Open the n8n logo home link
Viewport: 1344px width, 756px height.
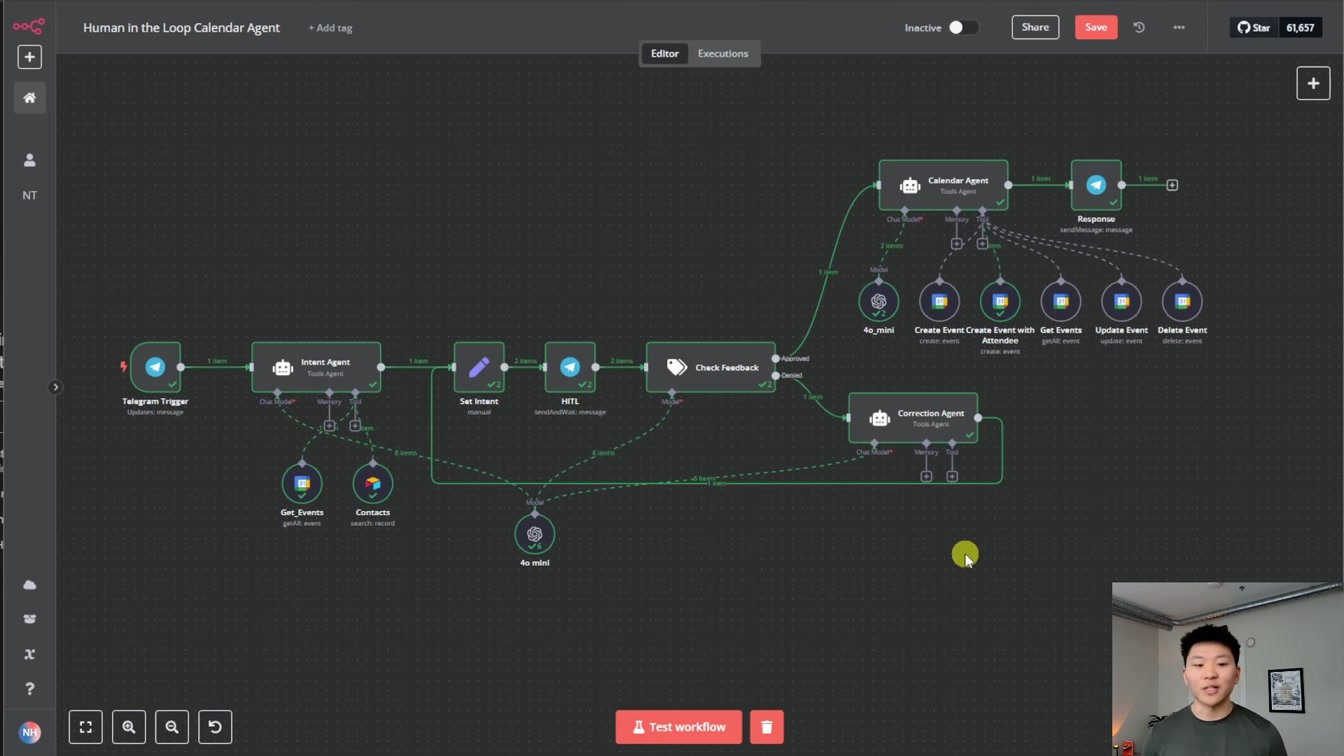click(x=29, y=27)
